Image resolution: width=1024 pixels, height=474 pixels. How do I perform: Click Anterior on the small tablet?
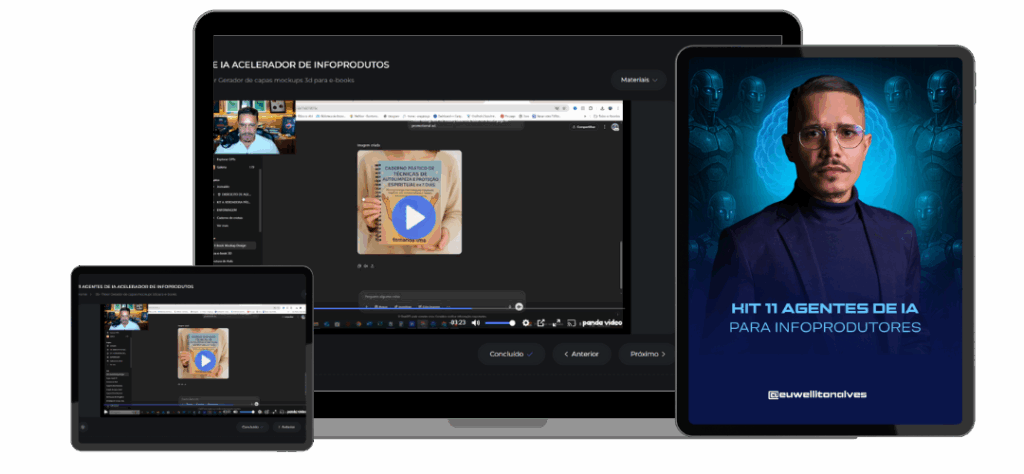[287, 427]
